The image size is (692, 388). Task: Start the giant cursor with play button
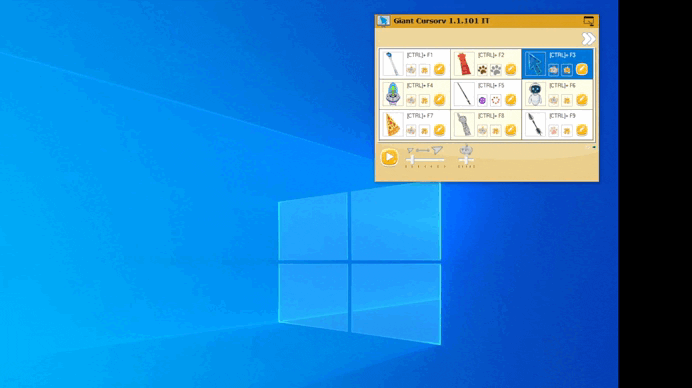tap(389, 157)
